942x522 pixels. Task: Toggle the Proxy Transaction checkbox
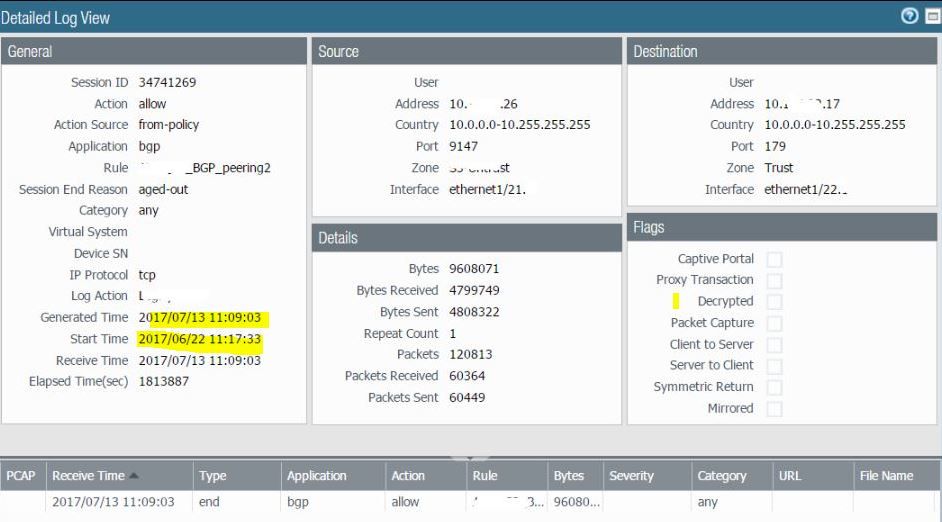point(774,280)
